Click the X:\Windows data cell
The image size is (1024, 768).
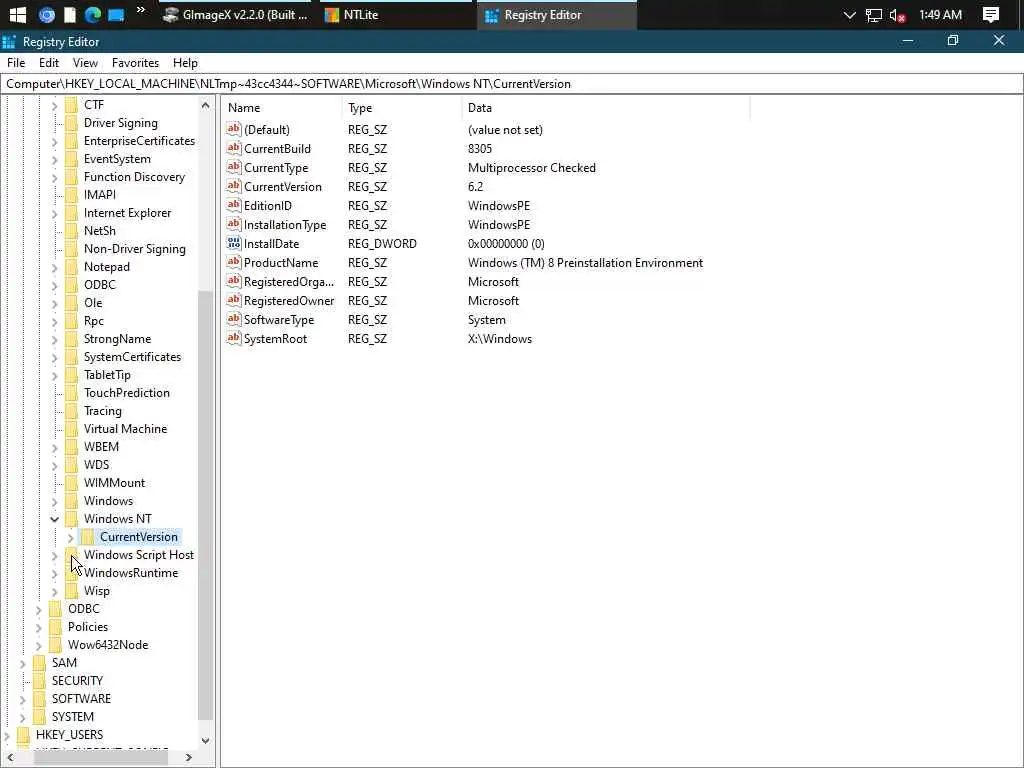500,339
